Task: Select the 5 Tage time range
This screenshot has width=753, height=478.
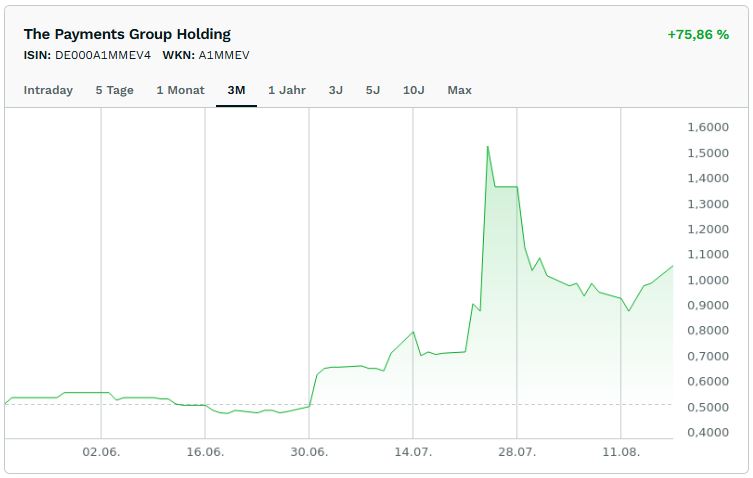Action: coord(114,90)
